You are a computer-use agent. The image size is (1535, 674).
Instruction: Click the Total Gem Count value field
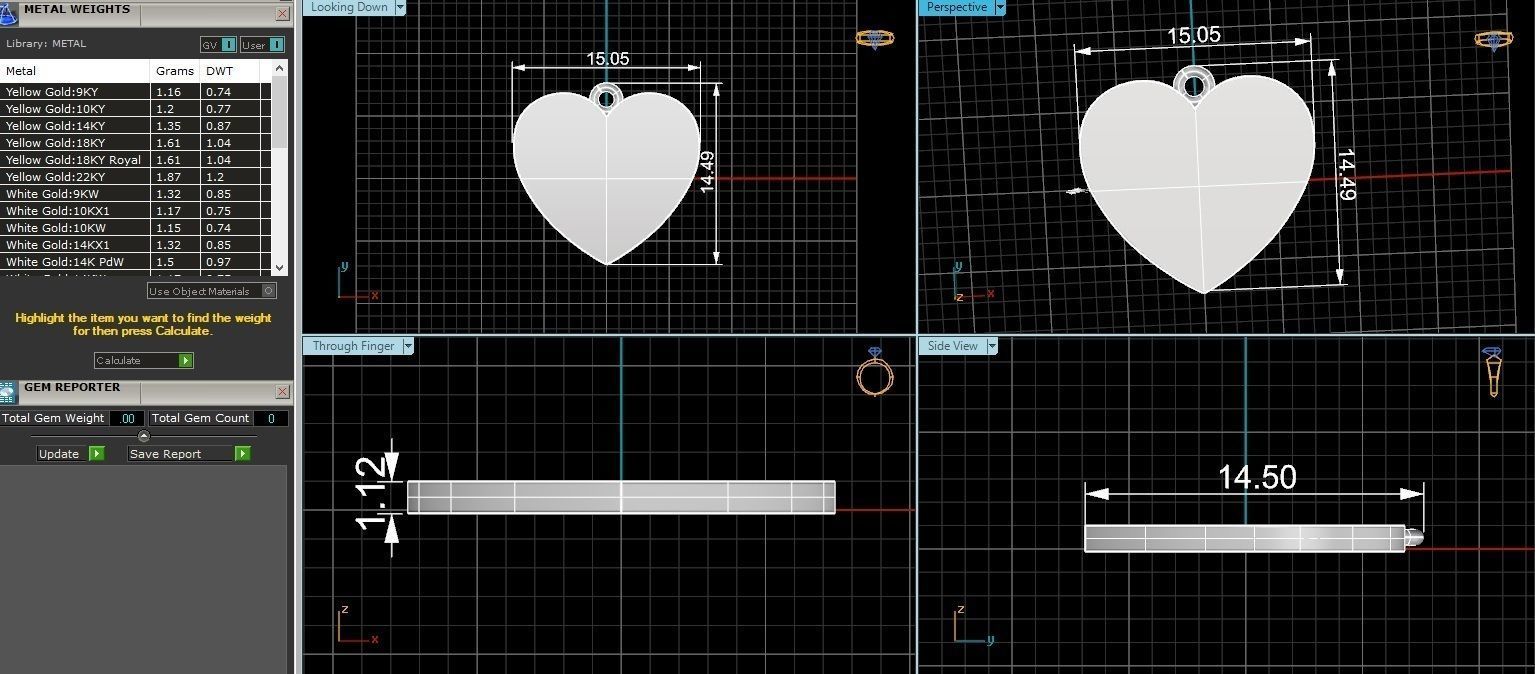271,419
